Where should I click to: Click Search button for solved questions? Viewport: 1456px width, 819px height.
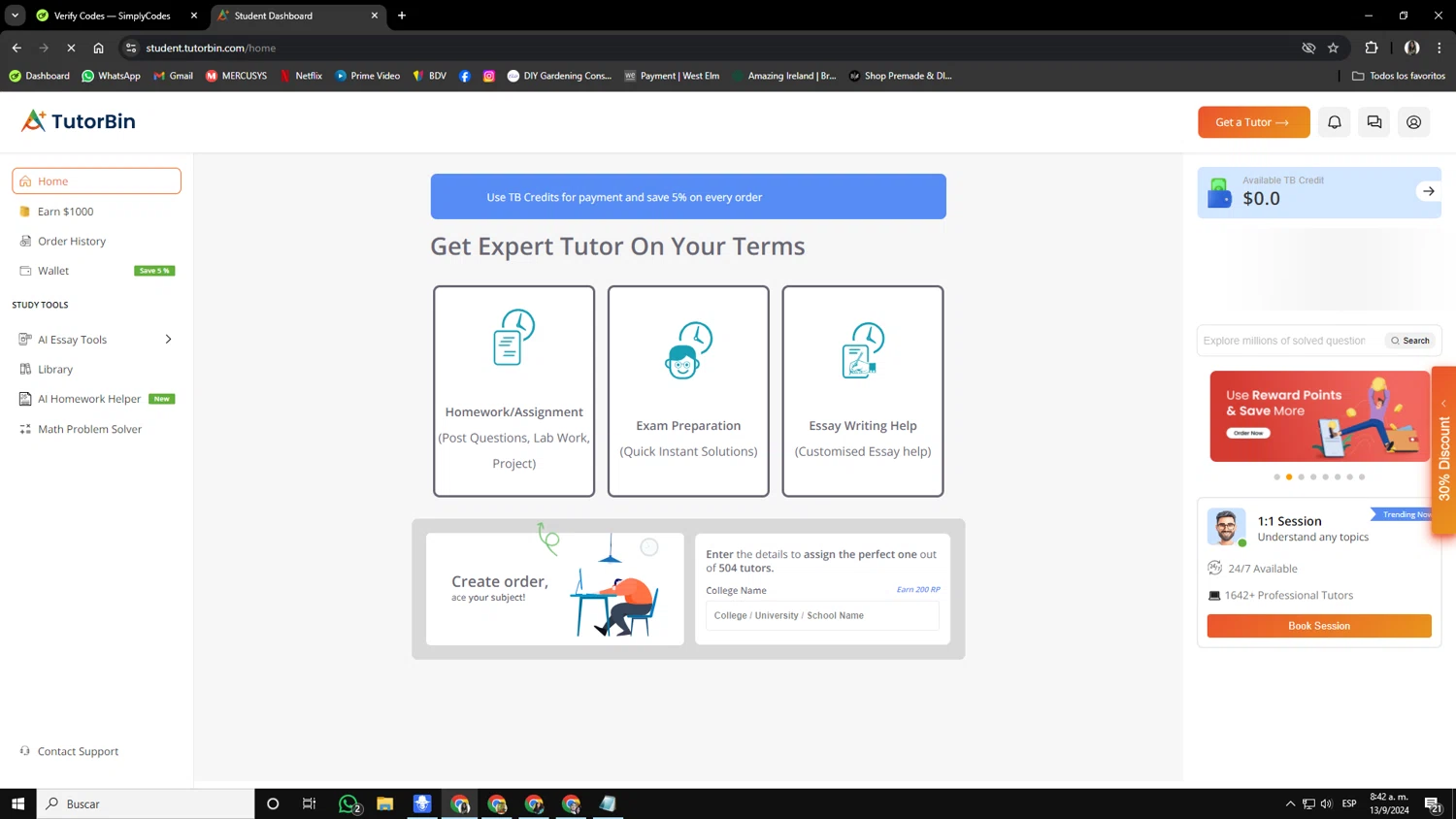(1410, 341)
